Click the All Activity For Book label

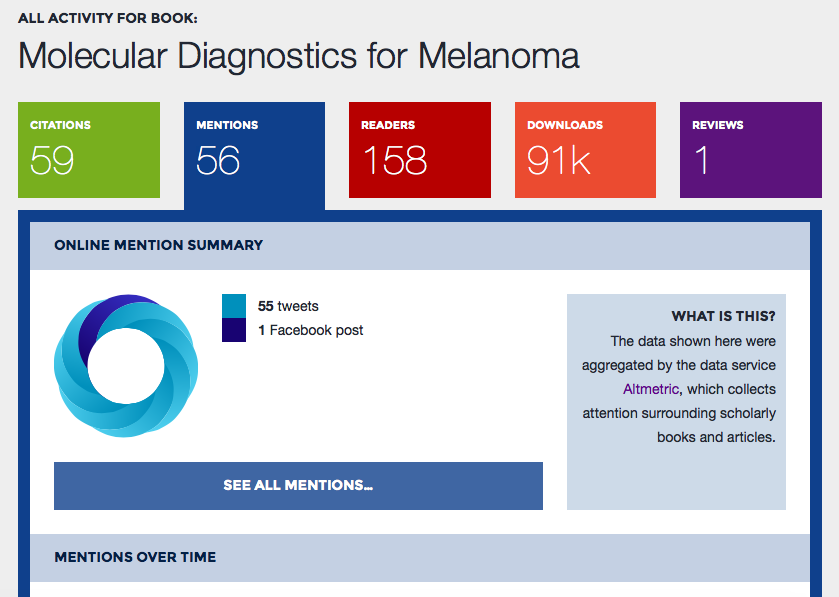[x=107, y=18]
